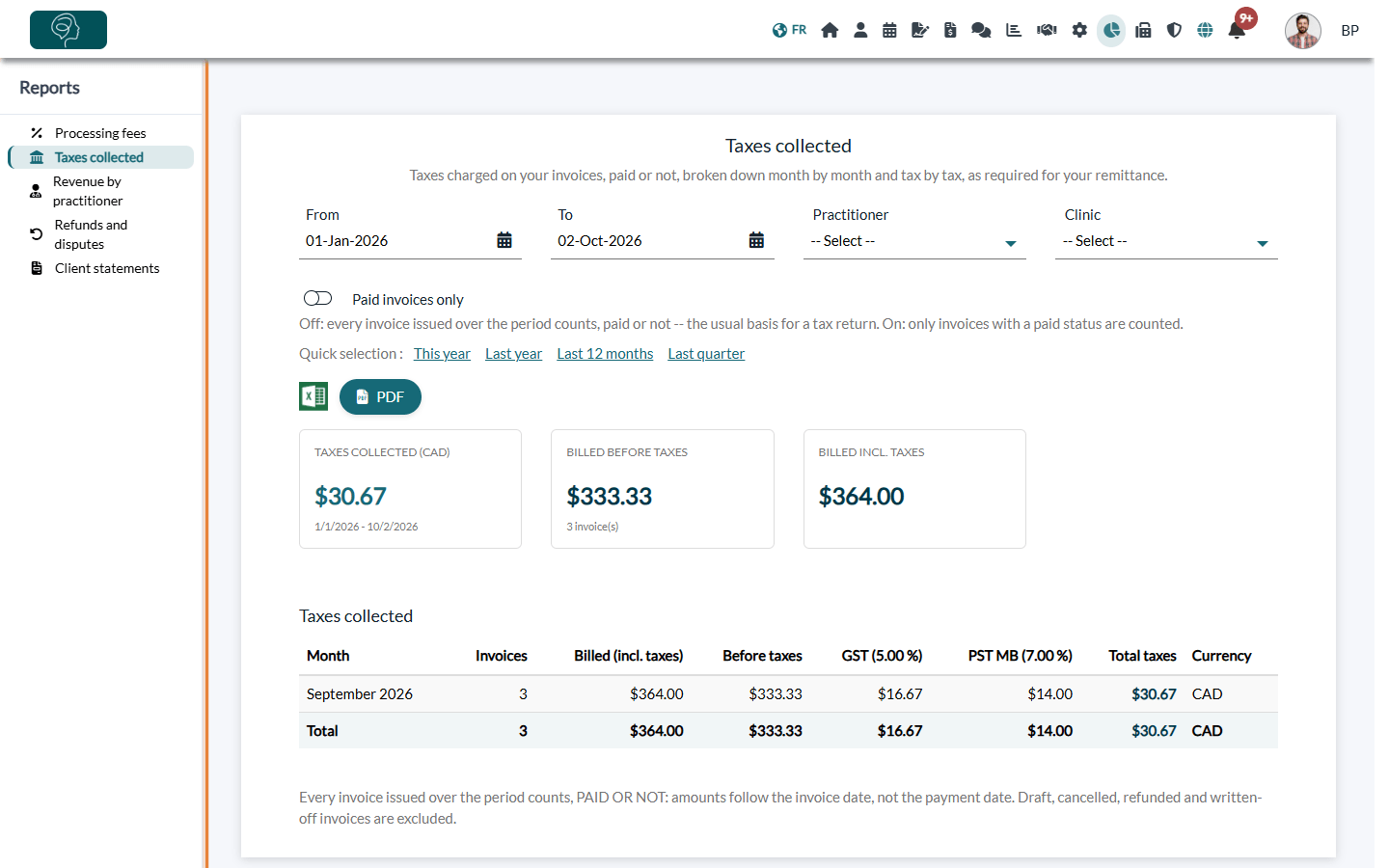Open the user profile avatar menu
Viewport: 1389px width, 868px height.
tap(1303, 31)
